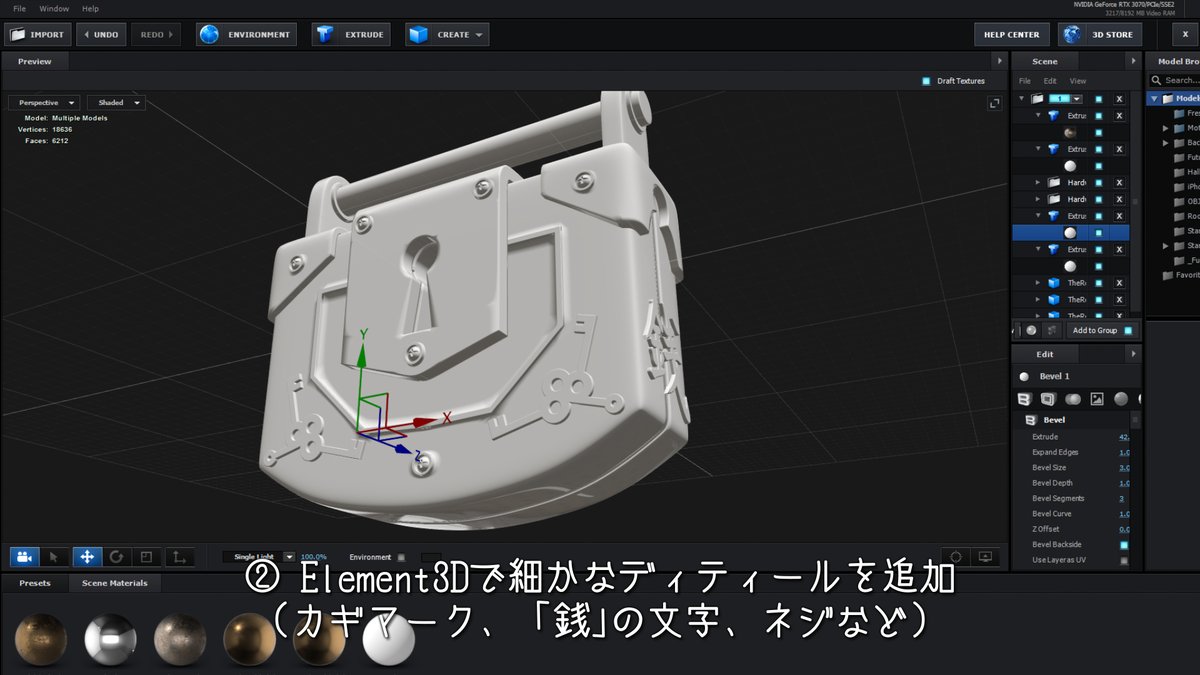Click the Bevel 1 white sphere icon

[x=1023, y=376]
